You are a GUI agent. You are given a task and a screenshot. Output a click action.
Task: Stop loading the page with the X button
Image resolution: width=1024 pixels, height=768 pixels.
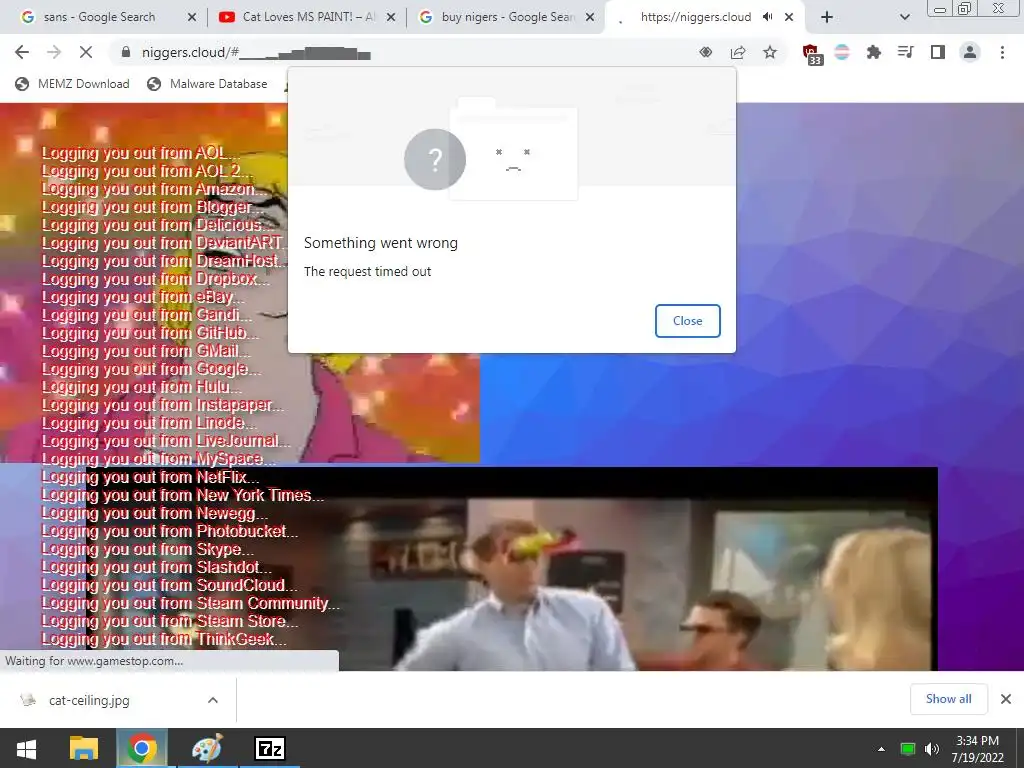(86, 52)
